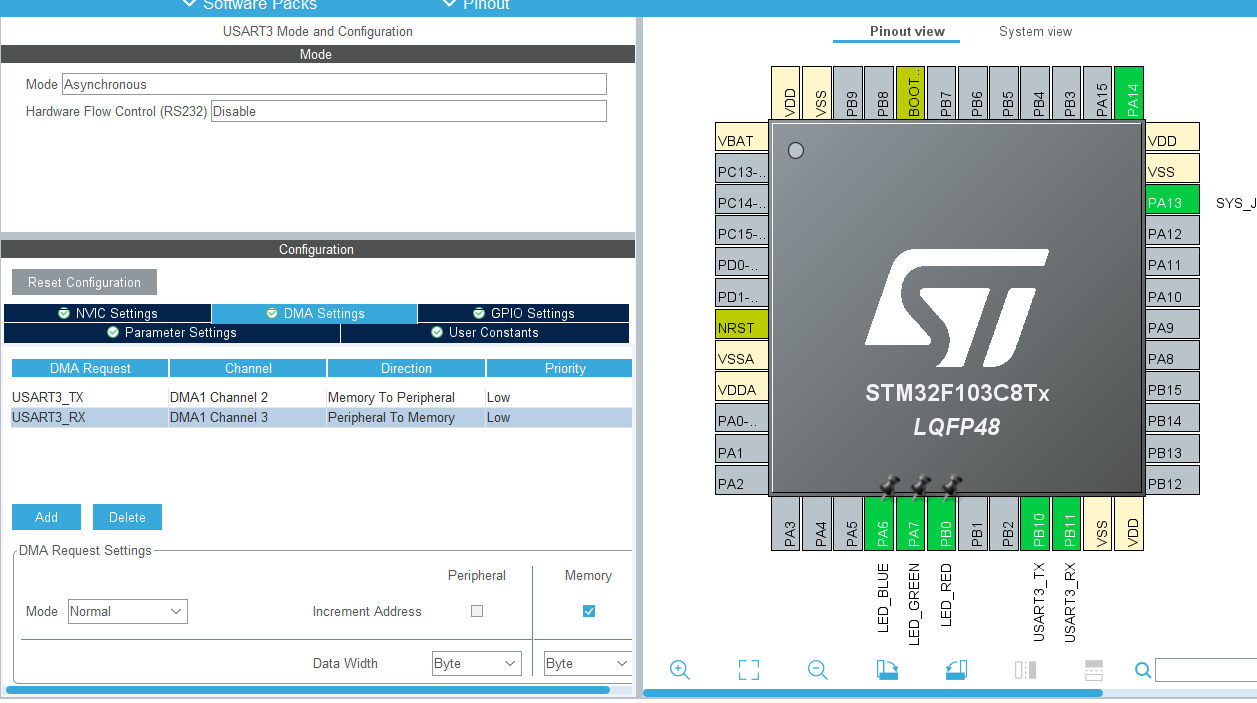Fit the chip to the window

(749, 670)
